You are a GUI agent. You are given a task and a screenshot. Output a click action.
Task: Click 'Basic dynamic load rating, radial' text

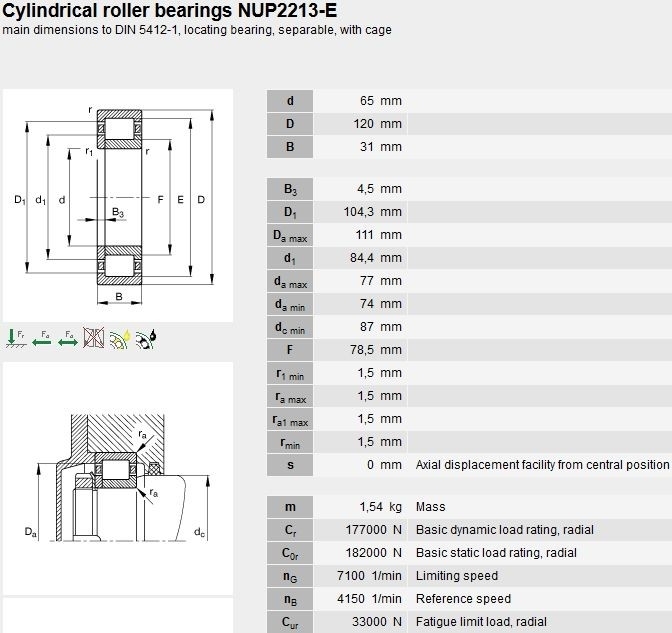pyautogui.click(x=505, y=530)
